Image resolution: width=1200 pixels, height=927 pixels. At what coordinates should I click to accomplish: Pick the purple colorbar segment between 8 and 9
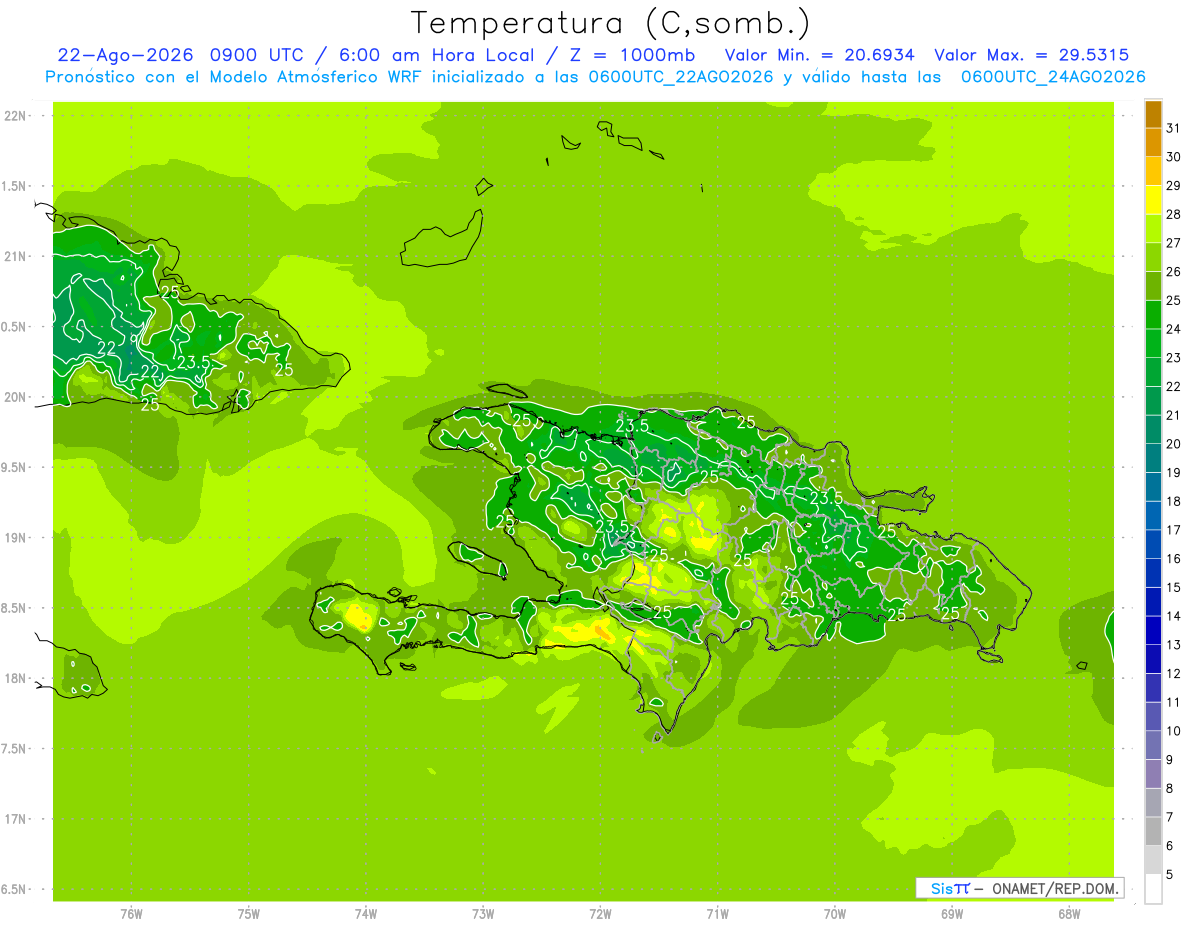click(1153, 774)
